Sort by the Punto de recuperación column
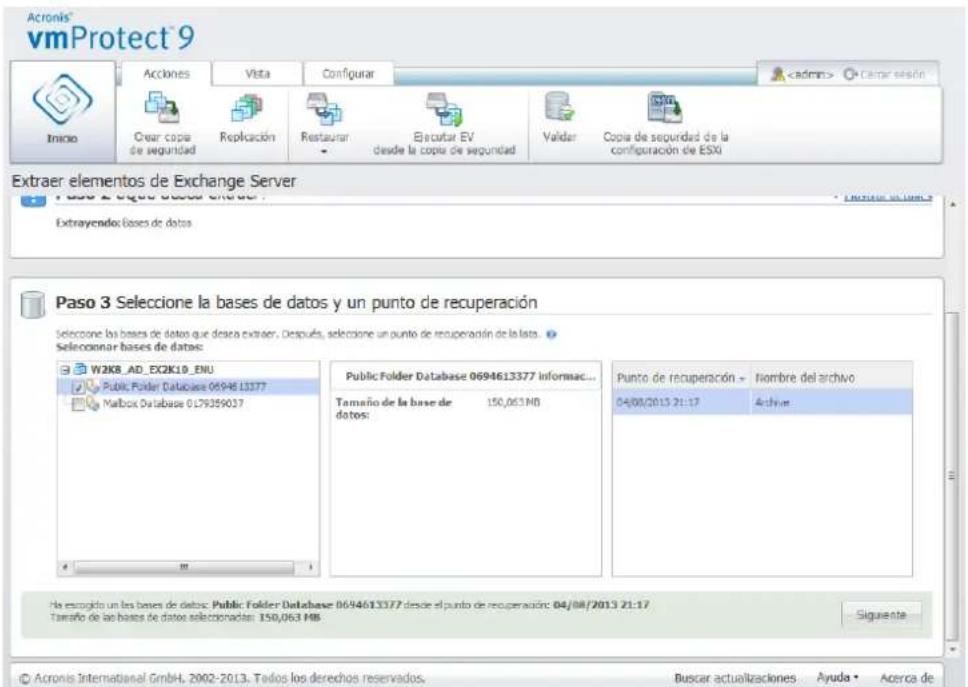Image resolution: width=968 pixels, height=687 pixels. pos(680,378)
